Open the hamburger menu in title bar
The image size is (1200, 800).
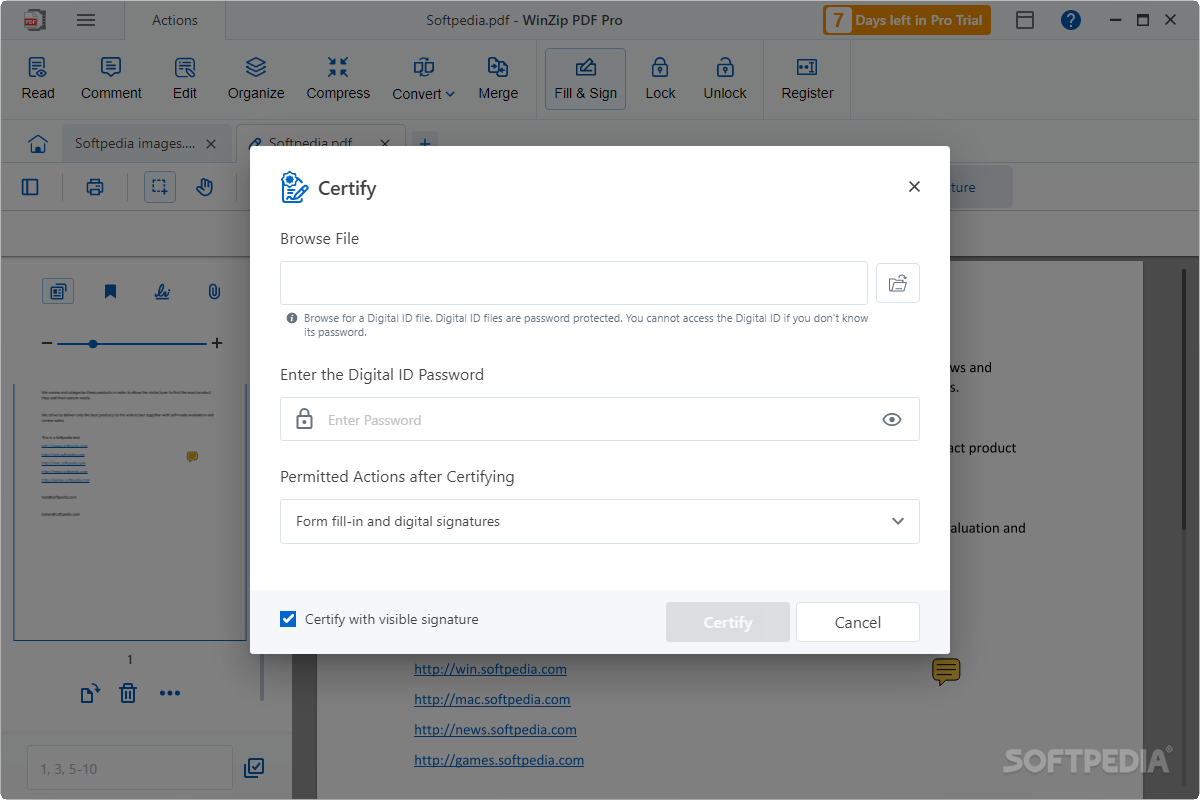tap(86, 20)
